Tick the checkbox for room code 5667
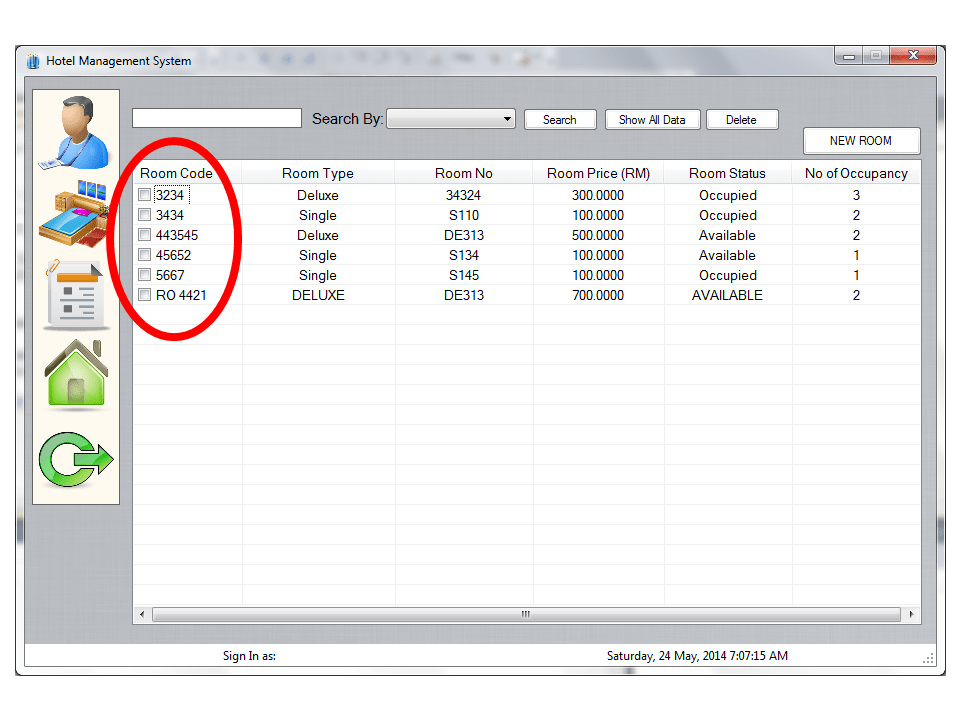The width and height of the screenshot is (960, 720). coord(144,275)
